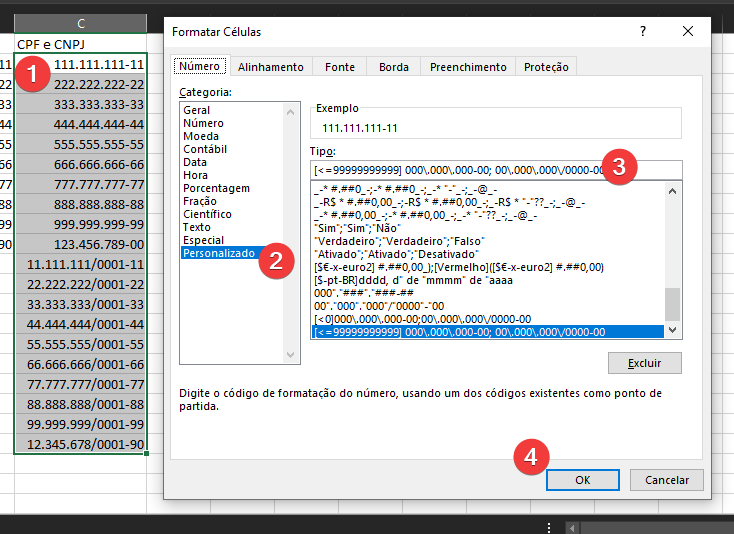Image resolution: width=734 pixels, height=534 pixels.
Task: Click the Excluir button
Action: [645, 363]
